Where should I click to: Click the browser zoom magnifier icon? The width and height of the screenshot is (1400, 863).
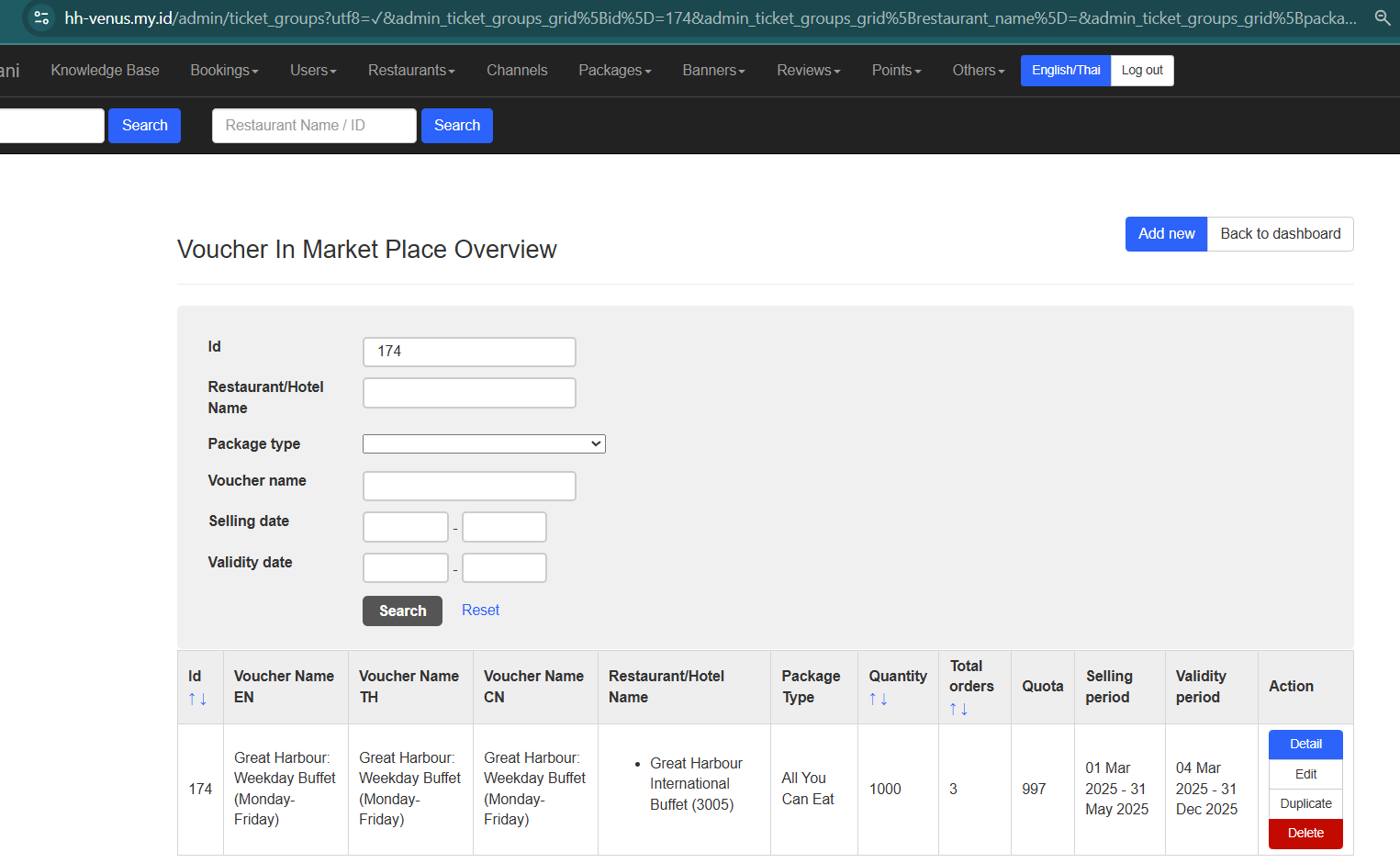[1382, 17]
